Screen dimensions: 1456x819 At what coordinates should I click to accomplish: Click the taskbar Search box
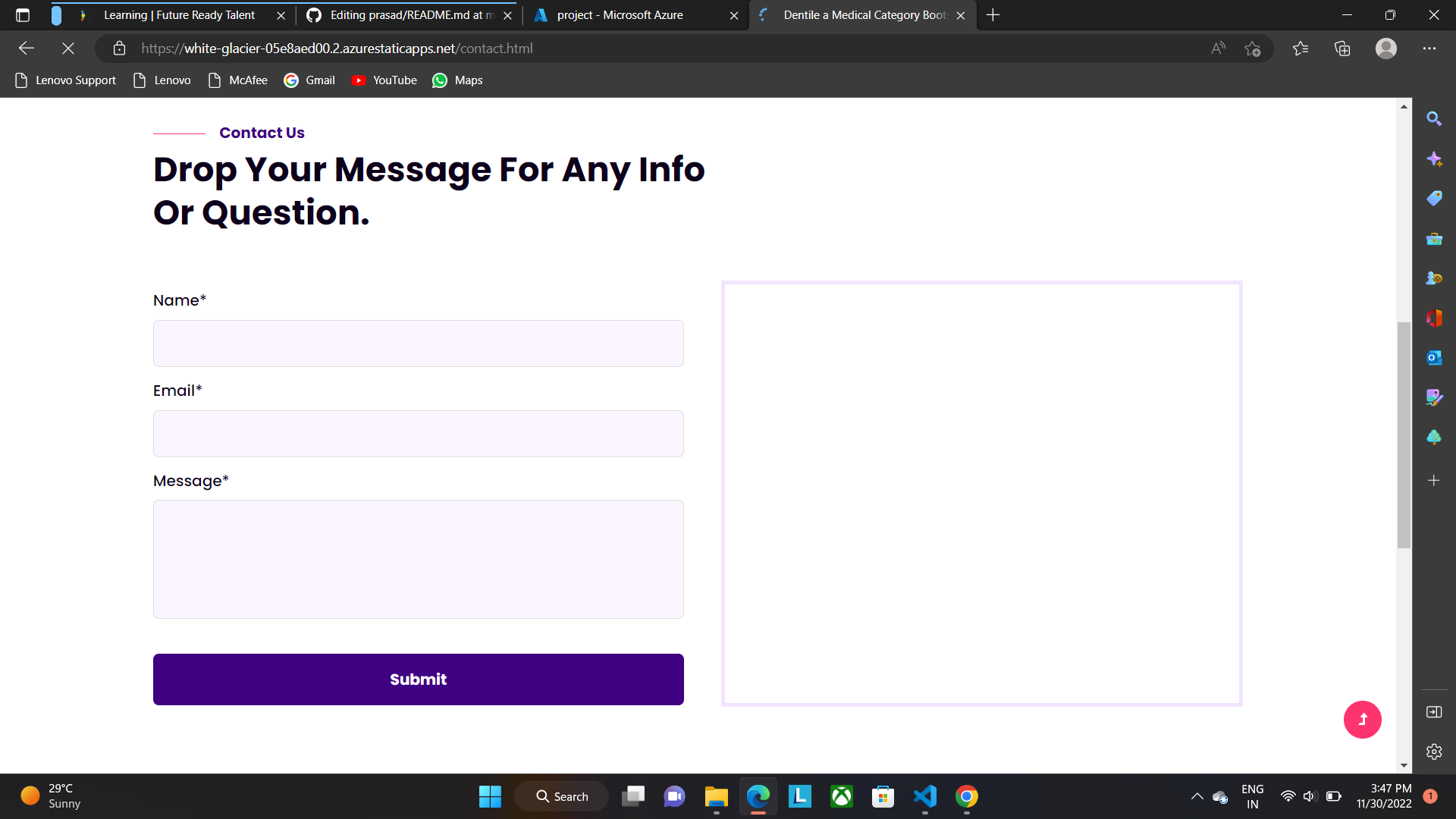click(x=562, y=796)
